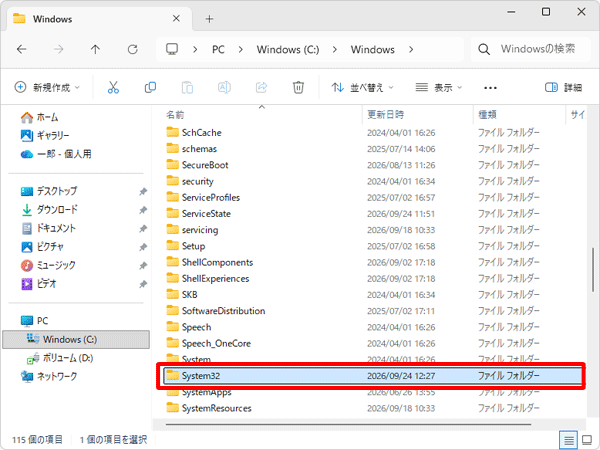Screen dimensions: 600x450
Task: Click the Copy icon in toolbar
Action: click(x=150, y=88)
